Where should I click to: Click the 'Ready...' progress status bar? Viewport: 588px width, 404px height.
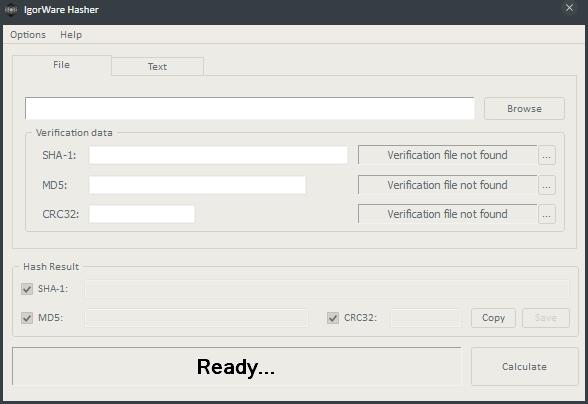(x=237, y=366)
